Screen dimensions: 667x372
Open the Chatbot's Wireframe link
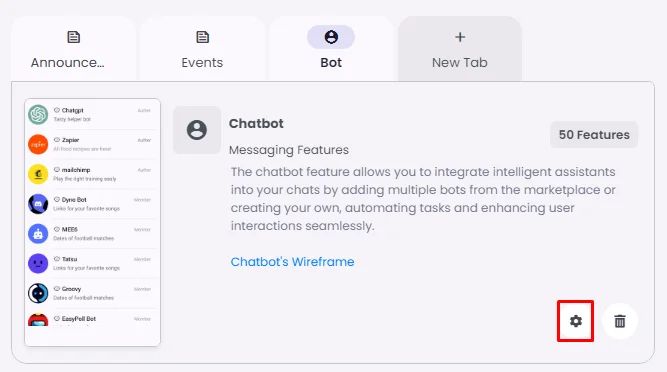[292, 261]
